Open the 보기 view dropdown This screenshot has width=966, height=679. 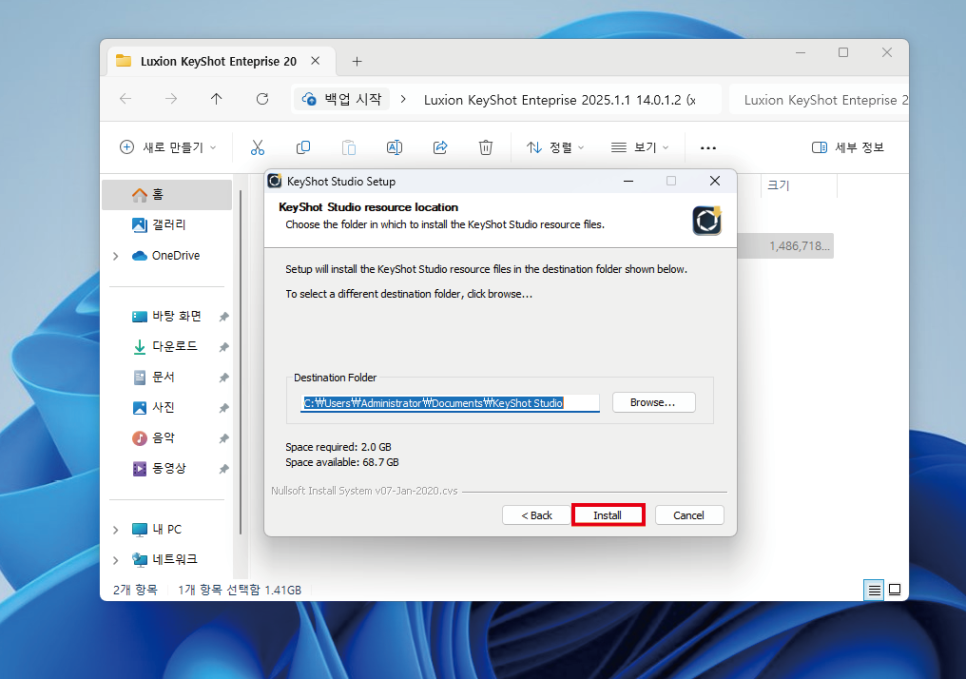coord(639,147)
